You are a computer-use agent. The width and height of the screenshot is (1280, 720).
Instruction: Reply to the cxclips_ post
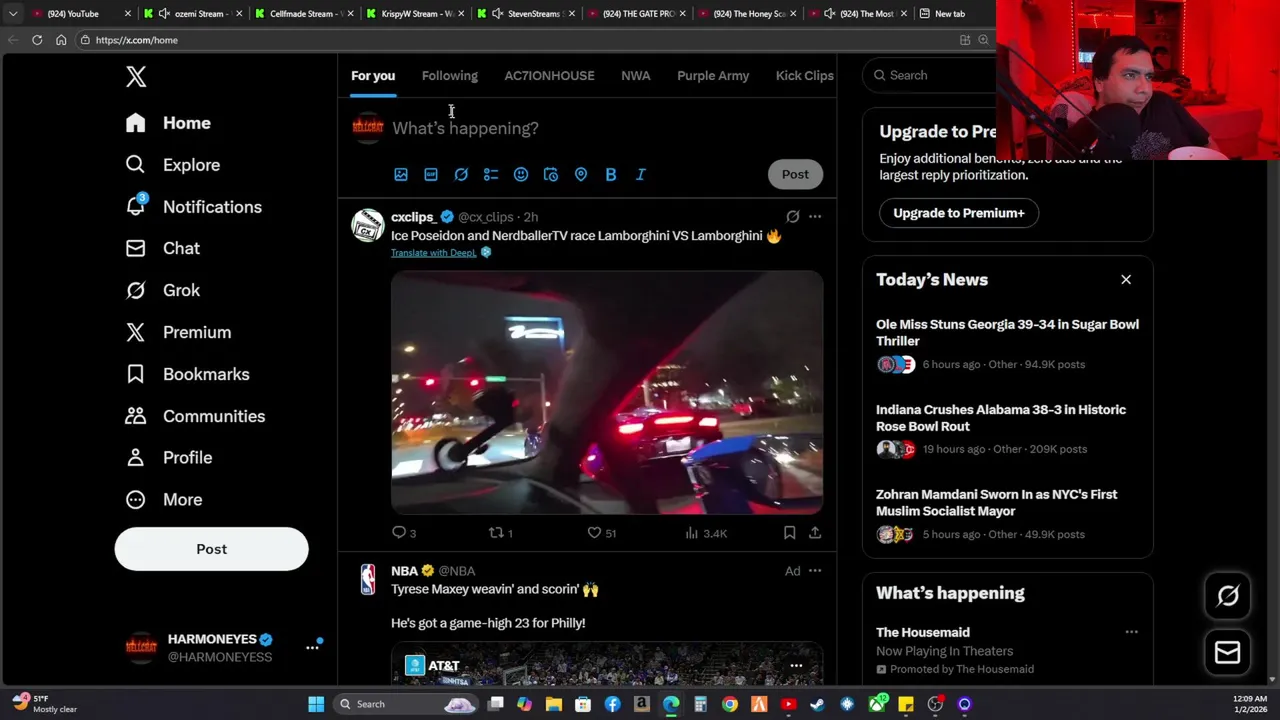click(x=404, y=533)
